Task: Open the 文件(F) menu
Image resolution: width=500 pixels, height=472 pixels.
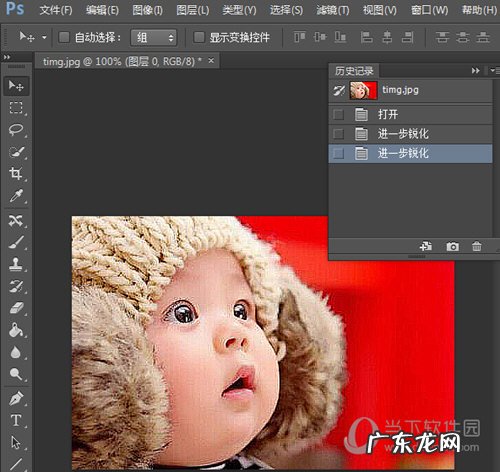Action: point(56,10)
